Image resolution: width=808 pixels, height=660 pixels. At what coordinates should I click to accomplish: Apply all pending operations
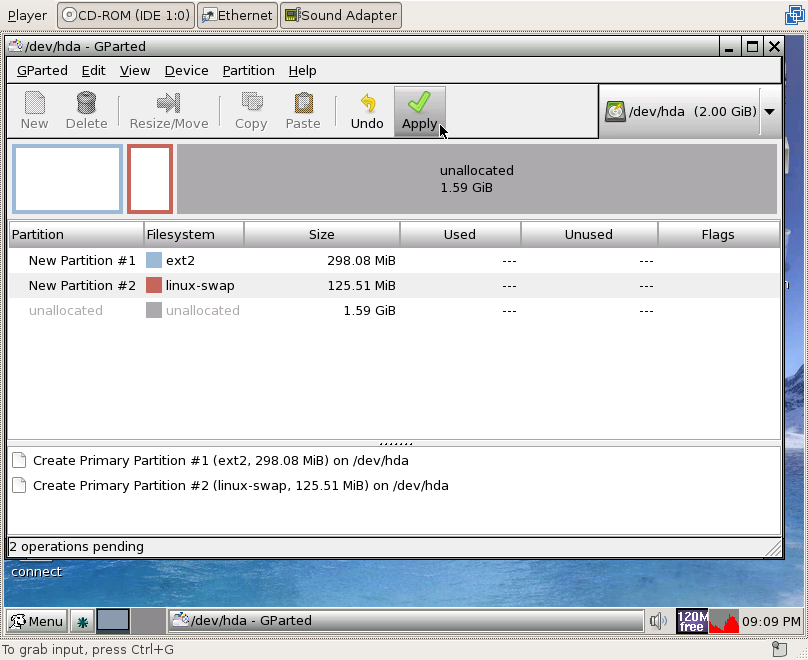[x=419, y=111]
